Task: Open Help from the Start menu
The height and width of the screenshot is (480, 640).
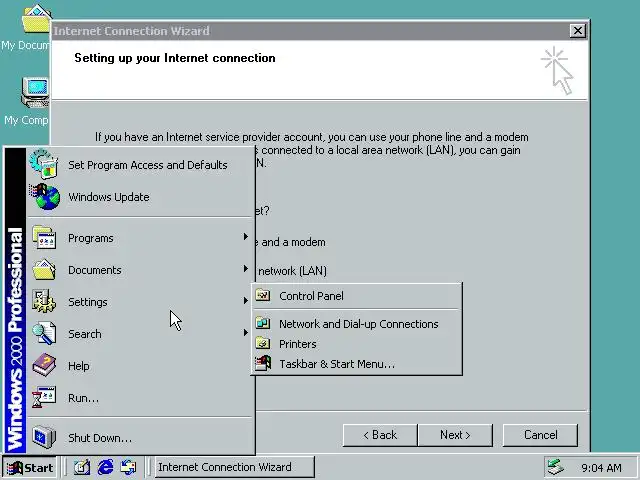Action: tap(139, 366)
